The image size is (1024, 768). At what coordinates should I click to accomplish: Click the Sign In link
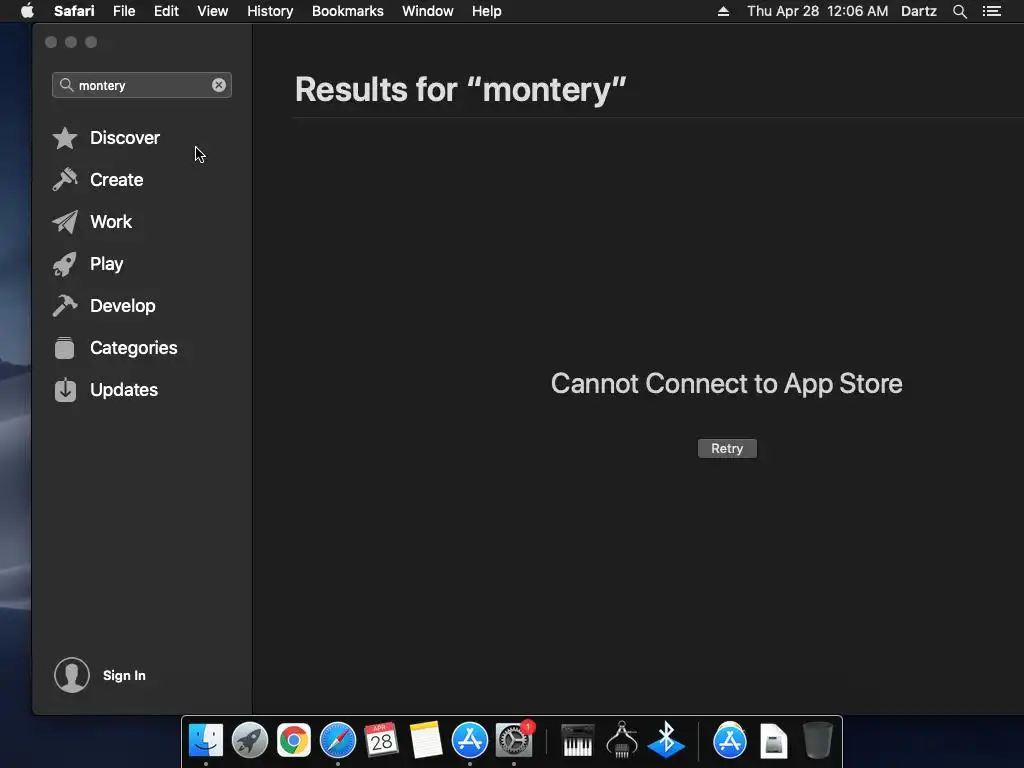click(x=124, y=675)
